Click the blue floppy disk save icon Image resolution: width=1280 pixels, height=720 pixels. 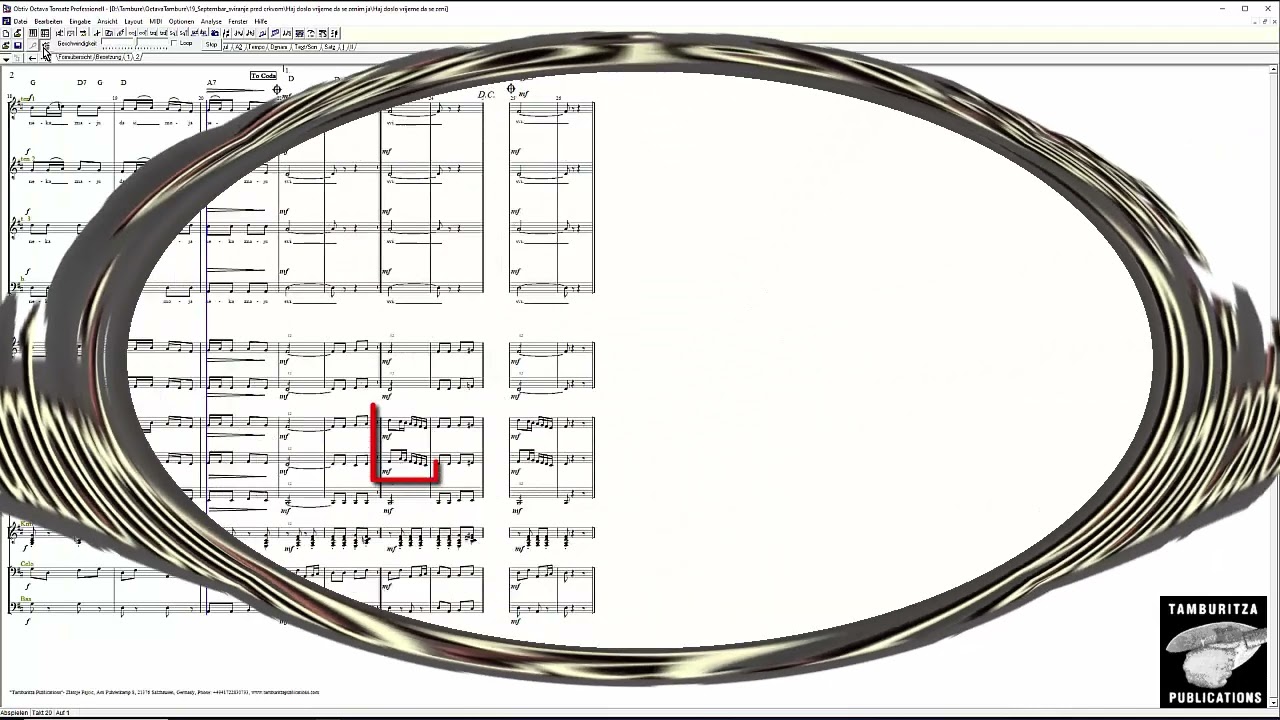[x=17, y=45]
